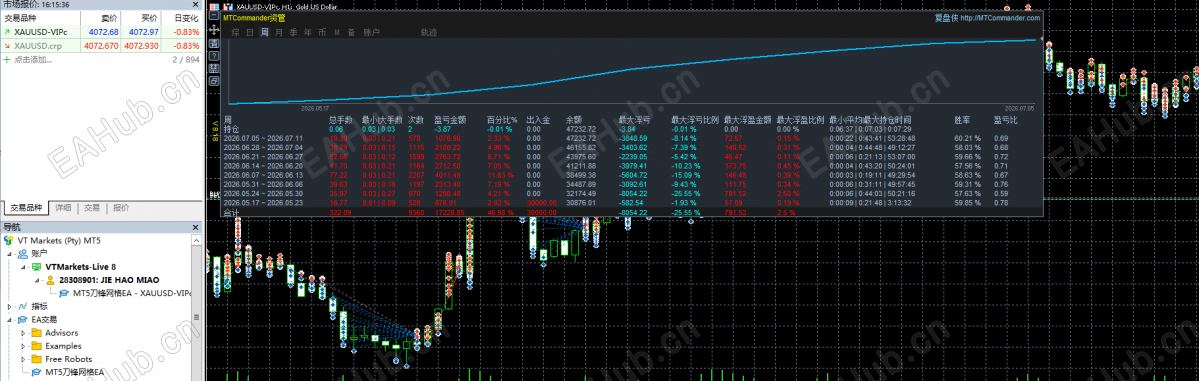Viewport: 1199px width, 381px height.
Task: Collapse the 账户 accounts tree node
Action: coord(9,253)
